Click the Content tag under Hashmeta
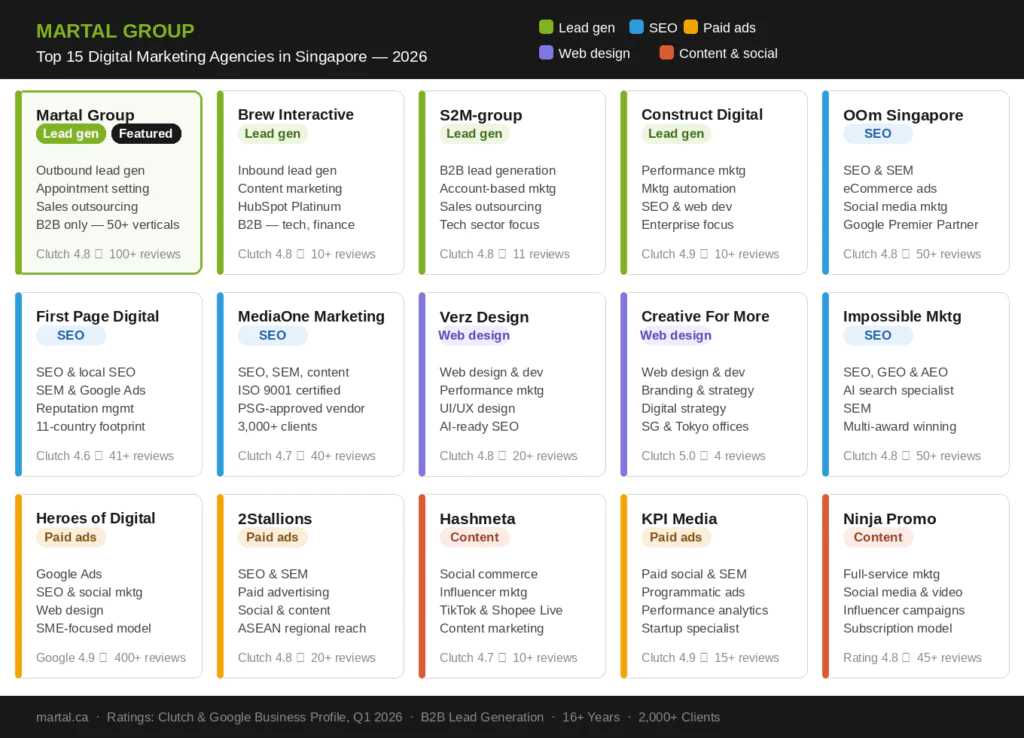The width and height of the screenshot is (1024, 738). [x=474, y=537]
